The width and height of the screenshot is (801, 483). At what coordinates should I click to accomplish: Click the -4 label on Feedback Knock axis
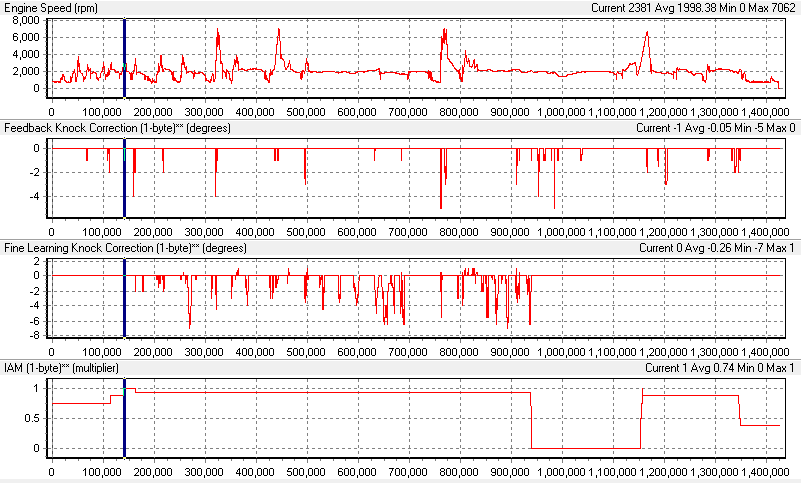pos(34,196)
